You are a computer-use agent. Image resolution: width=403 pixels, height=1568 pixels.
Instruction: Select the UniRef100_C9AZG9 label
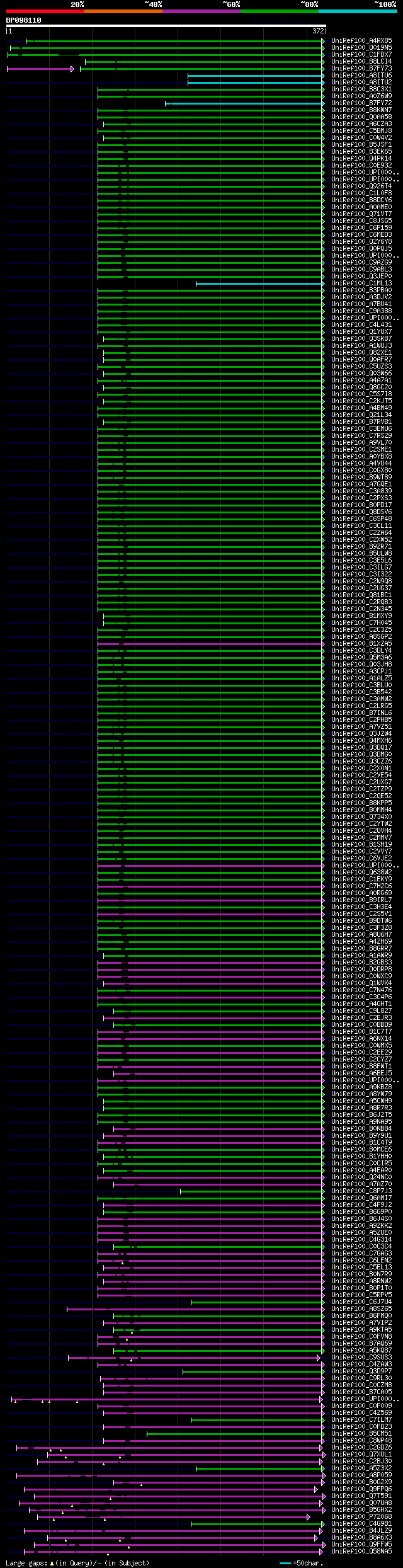(x=361, y=263)
